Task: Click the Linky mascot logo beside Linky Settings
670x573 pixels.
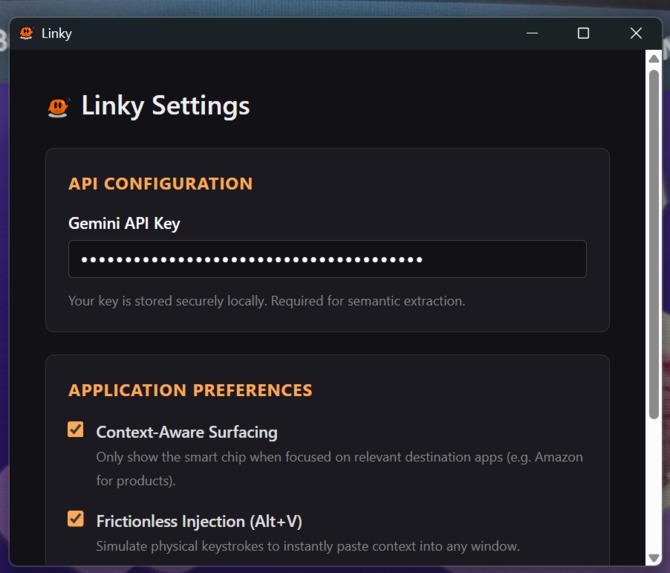Action: coord(59,107)
